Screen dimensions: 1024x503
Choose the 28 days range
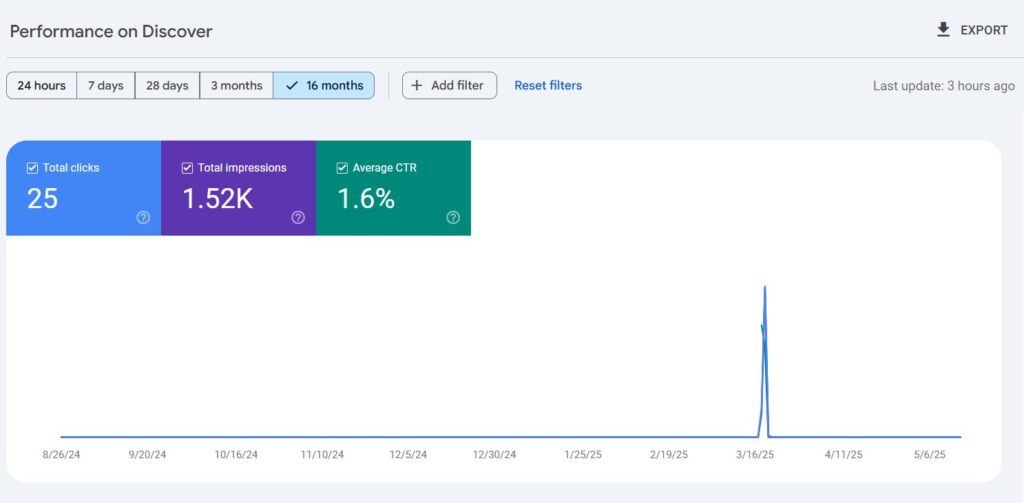pos(167,86)
